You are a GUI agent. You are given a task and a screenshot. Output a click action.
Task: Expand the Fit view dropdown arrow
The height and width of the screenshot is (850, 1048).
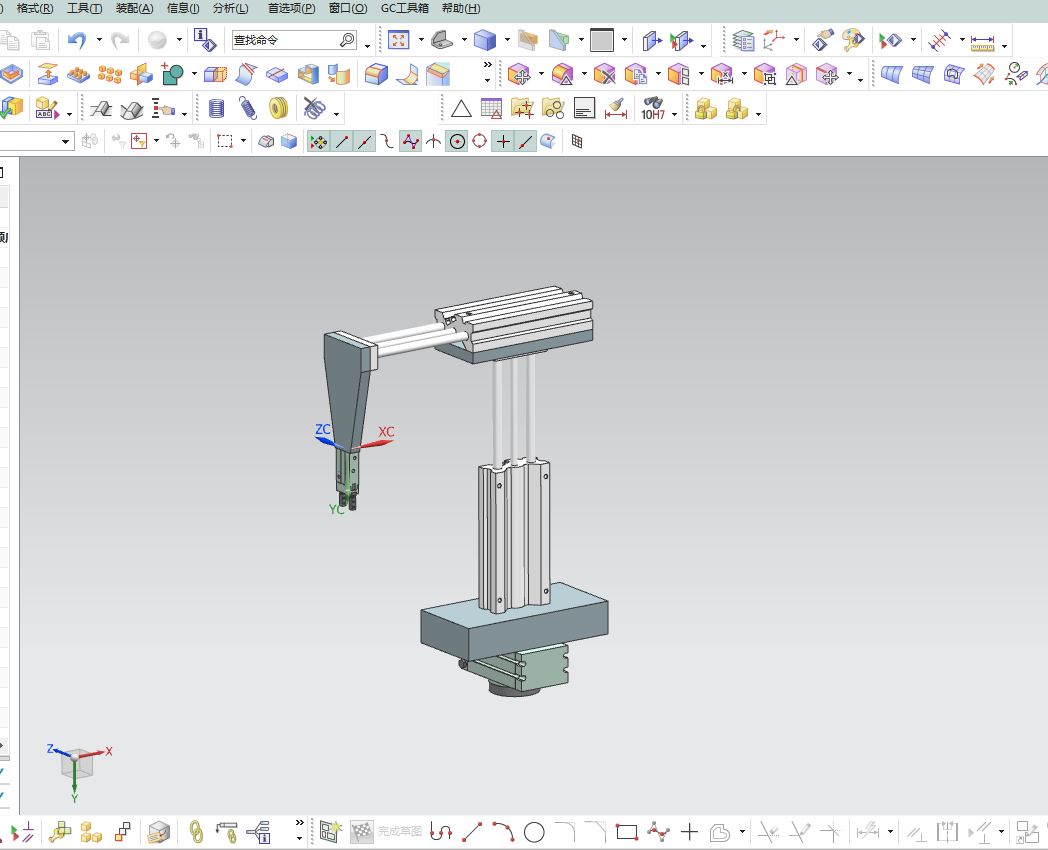tap(421, 40)
